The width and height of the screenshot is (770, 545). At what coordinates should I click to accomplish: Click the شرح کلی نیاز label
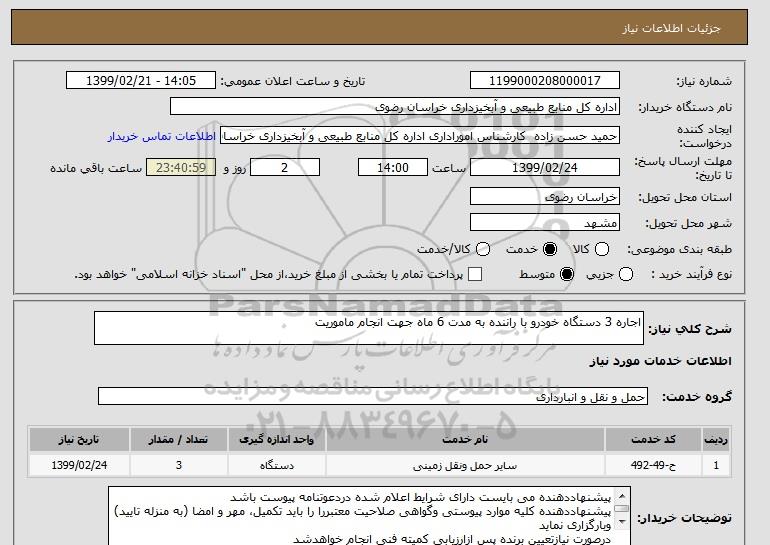(690, 329)
